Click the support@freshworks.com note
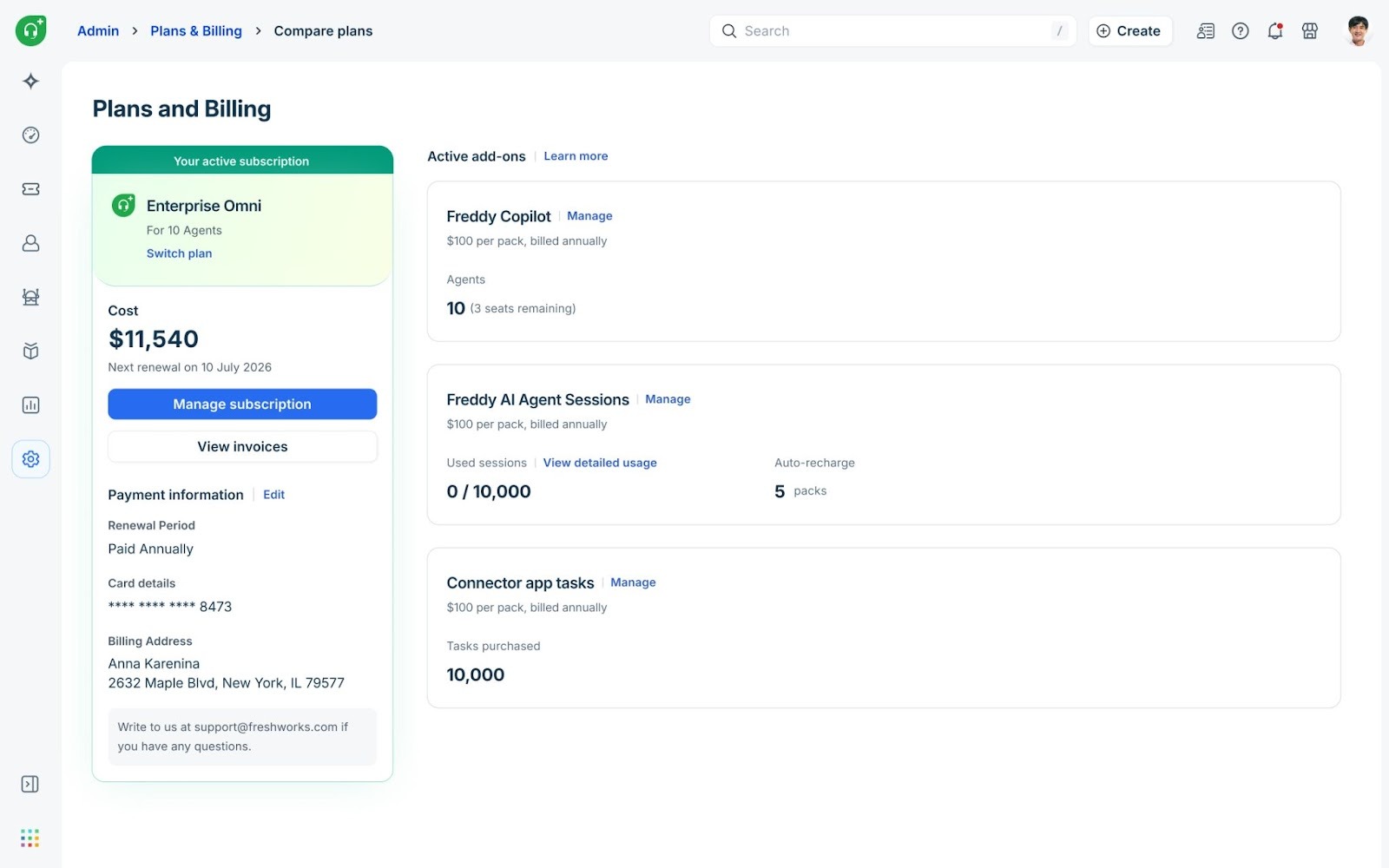This screenshot has width=1389, height=868. tap(242, 737)
